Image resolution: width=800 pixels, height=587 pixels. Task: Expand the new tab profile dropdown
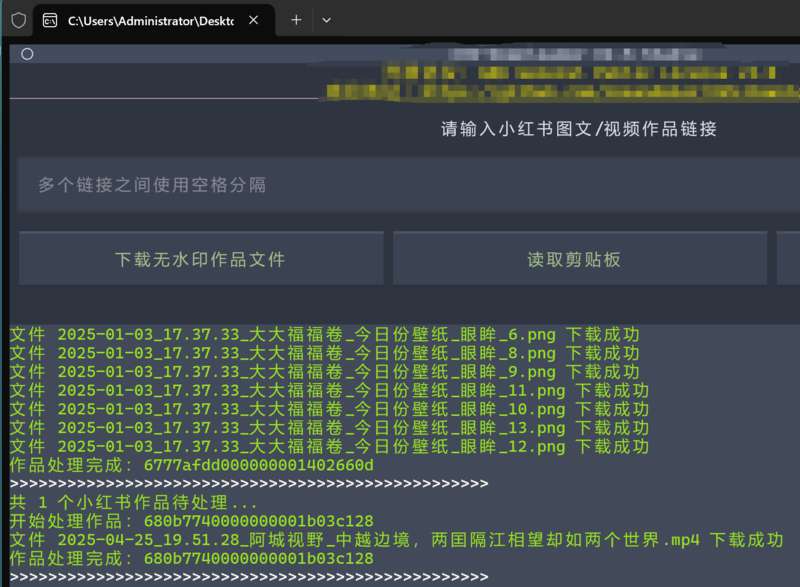point(326,20)
